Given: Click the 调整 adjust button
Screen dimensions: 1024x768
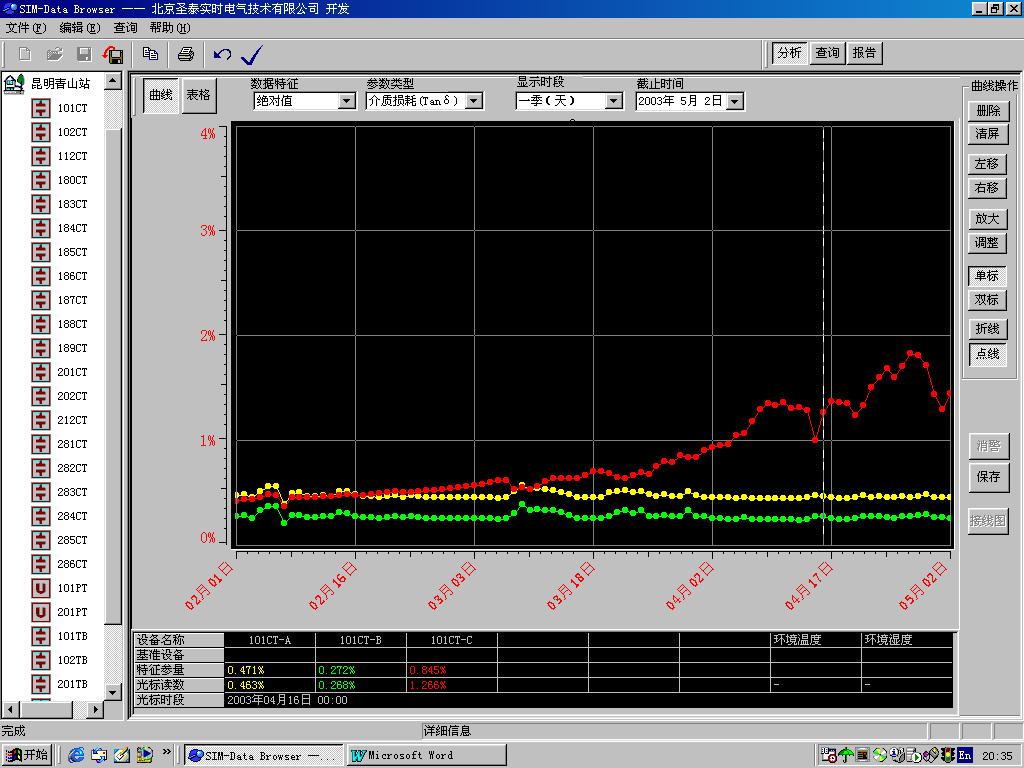Looking at the screenshot, I should [987, 243].
